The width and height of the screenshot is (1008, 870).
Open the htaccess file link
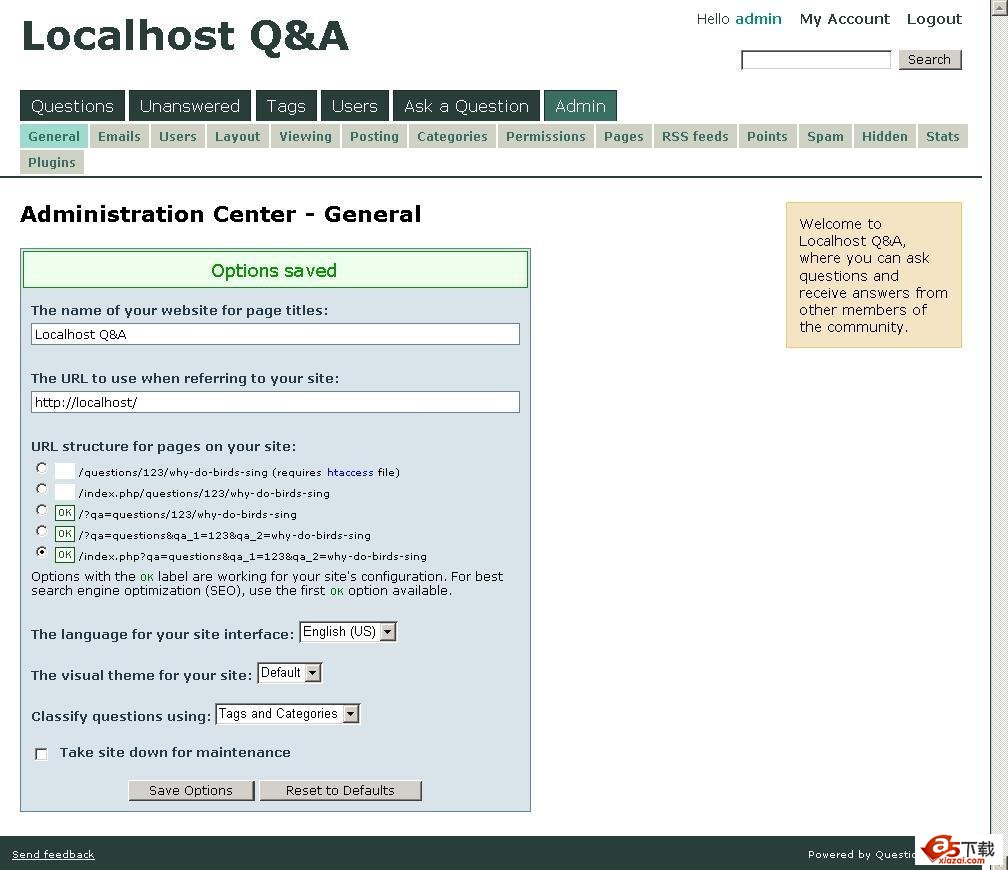[350, 473]
